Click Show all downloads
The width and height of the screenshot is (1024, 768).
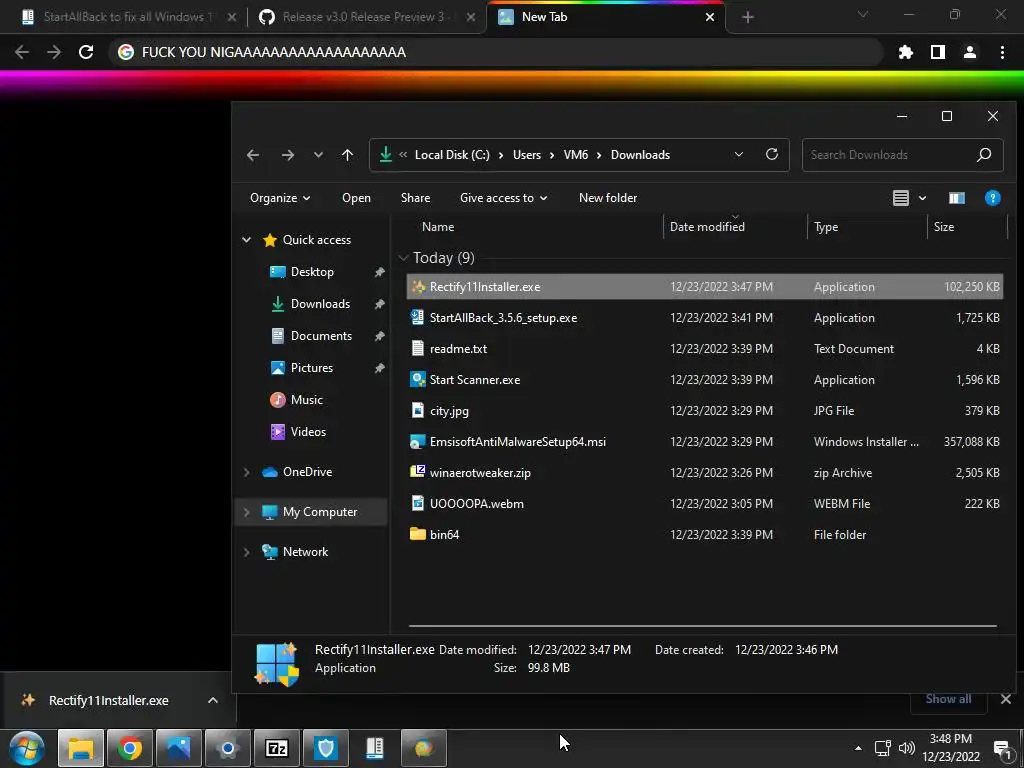[x=948, y=699]
